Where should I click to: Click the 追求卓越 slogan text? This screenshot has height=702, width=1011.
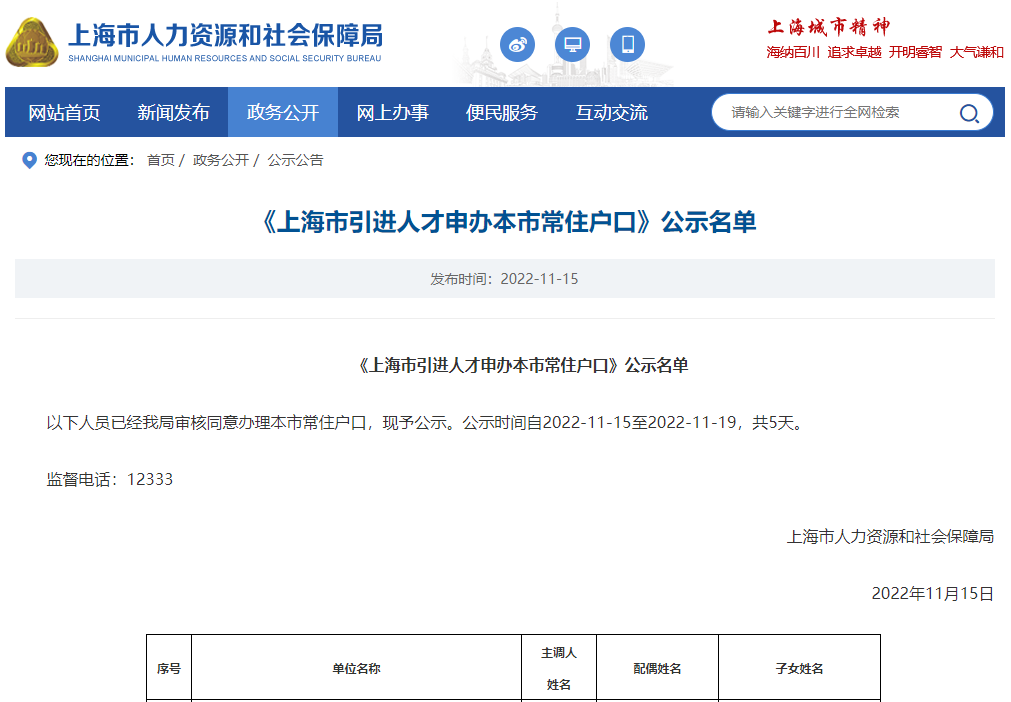click(854, 52)
